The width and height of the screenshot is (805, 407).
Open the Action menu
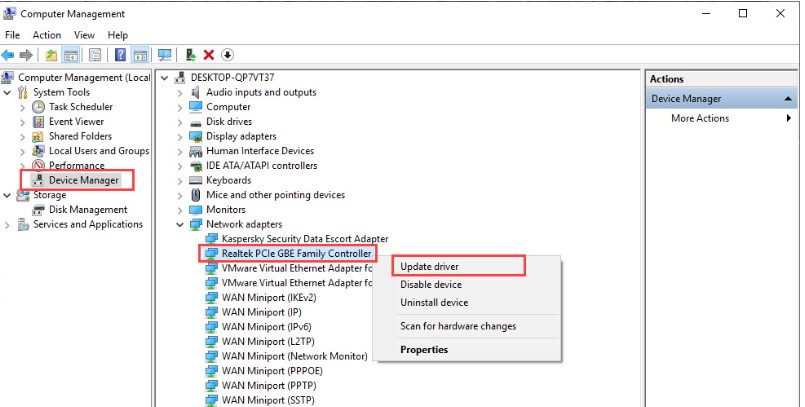(46, 35)
